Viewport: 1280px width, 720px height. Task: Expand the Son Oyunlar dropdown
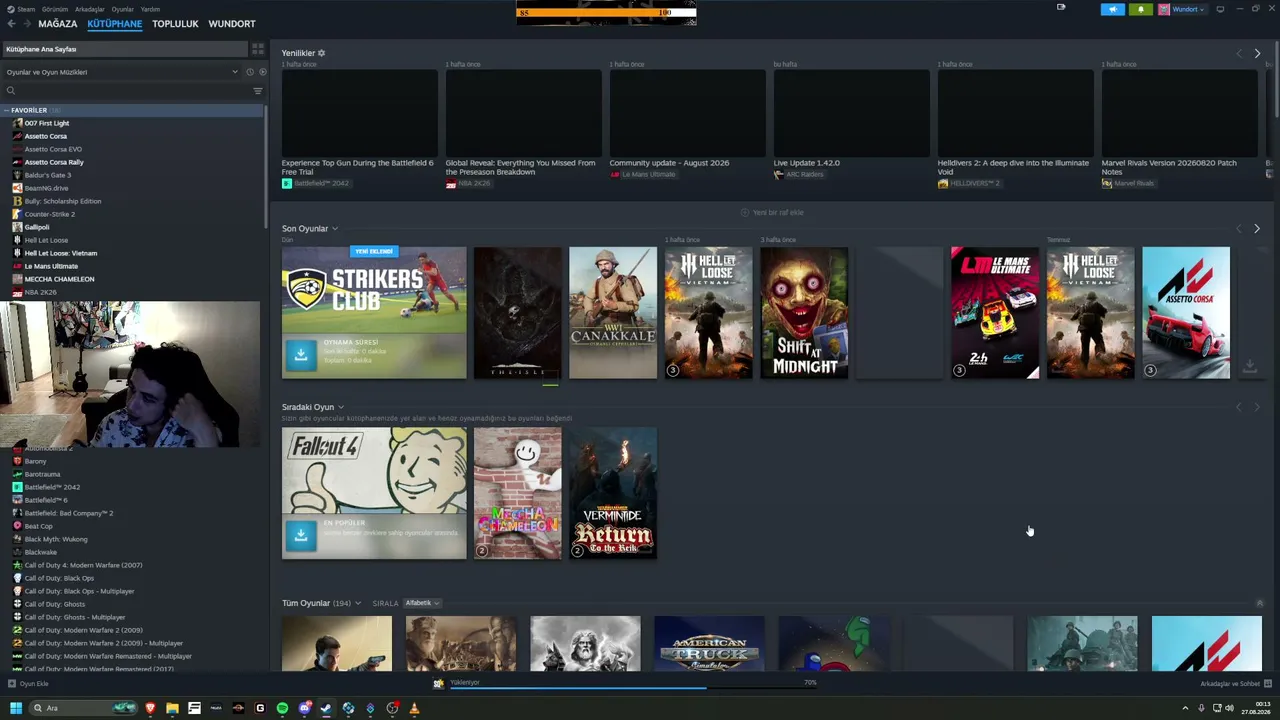(x=335, y=229)
